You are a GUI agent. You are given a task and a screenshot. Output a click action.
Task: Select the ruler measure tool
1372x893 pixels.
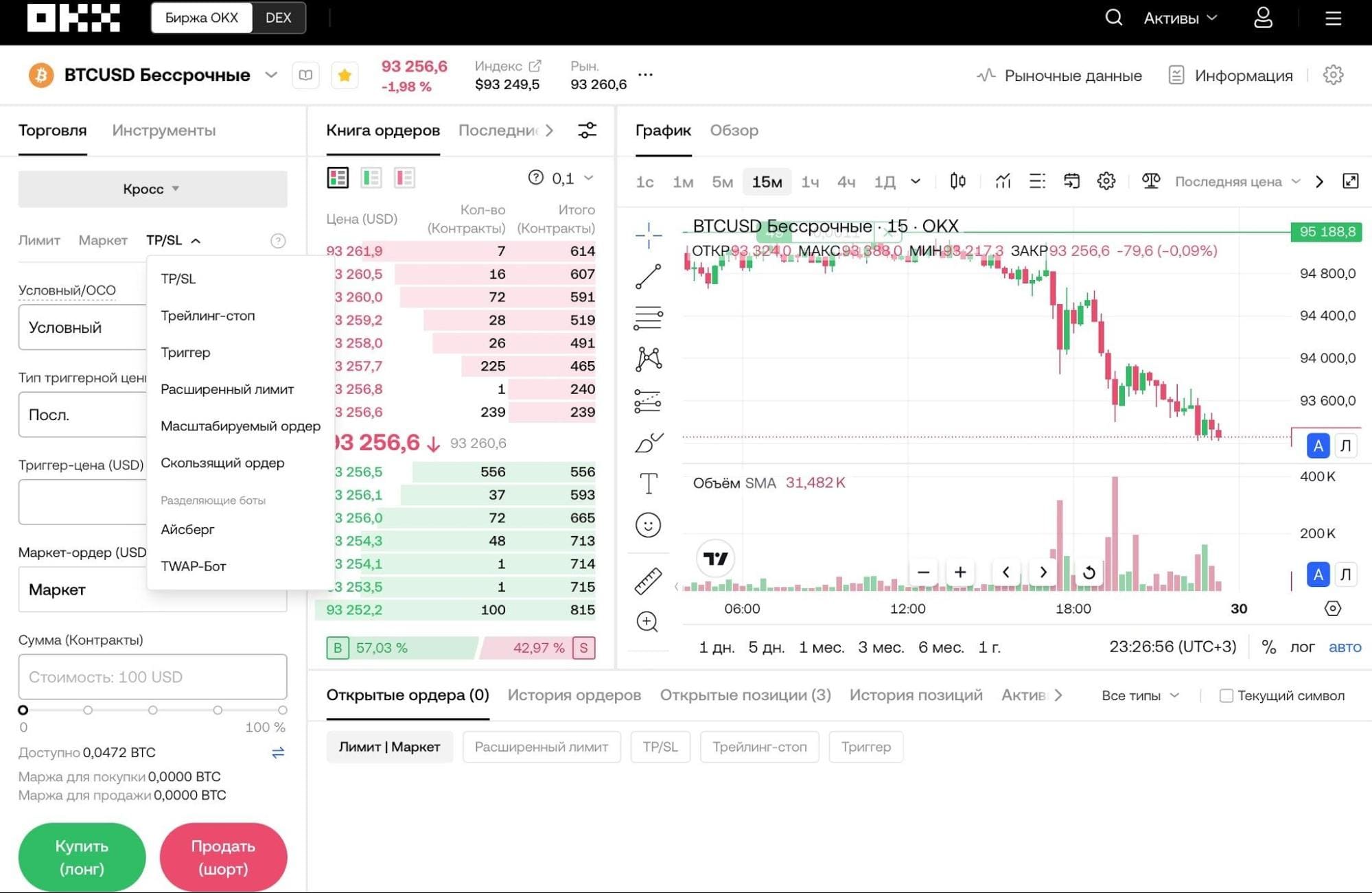click(x=648, y=581)
